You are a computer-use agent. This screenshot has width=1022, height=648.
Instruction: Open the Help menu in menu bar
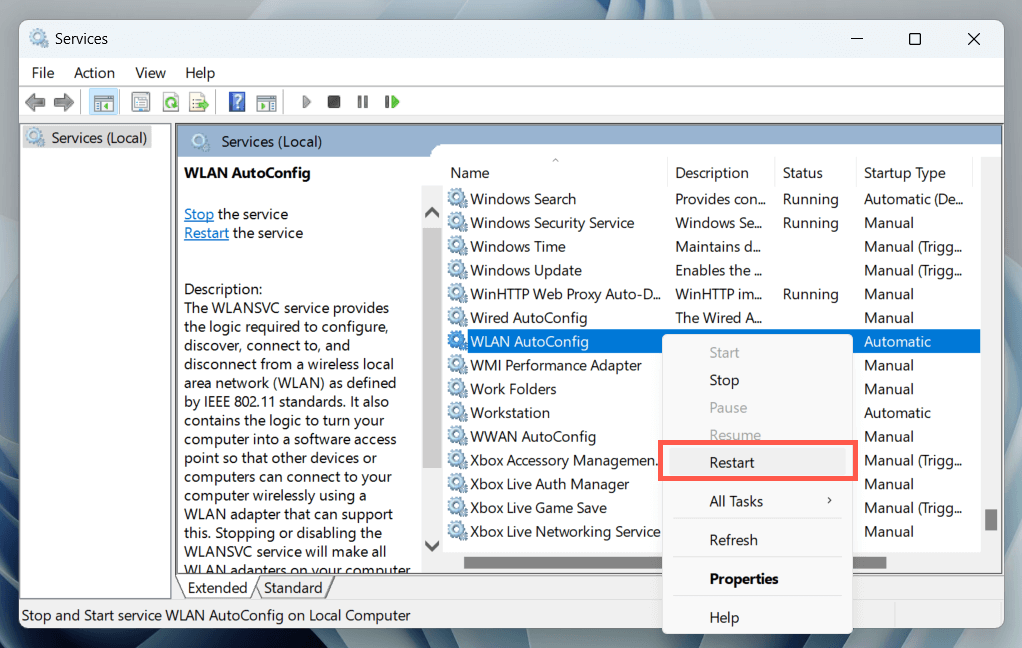click(199, 73)
